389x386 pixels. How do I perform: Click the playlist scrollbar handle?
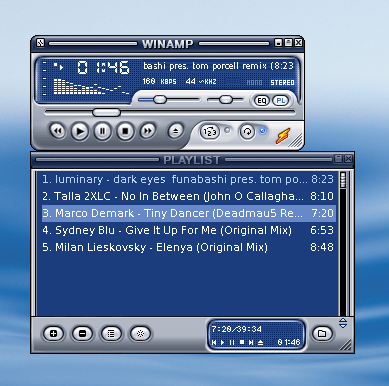[x=343, y=180]
